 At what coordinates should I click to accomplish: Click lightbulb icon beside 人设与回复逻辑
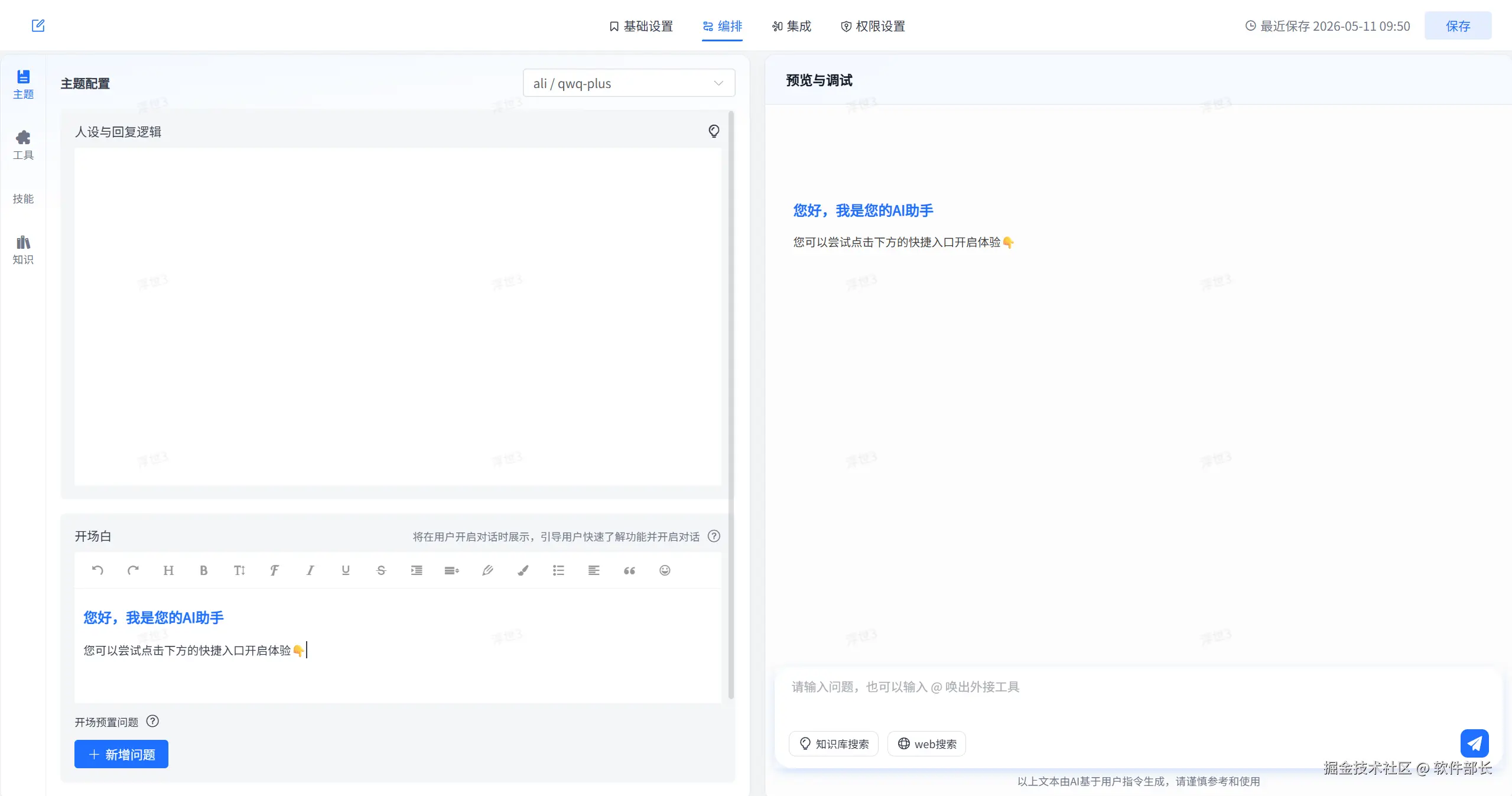[x=714, y=131]
